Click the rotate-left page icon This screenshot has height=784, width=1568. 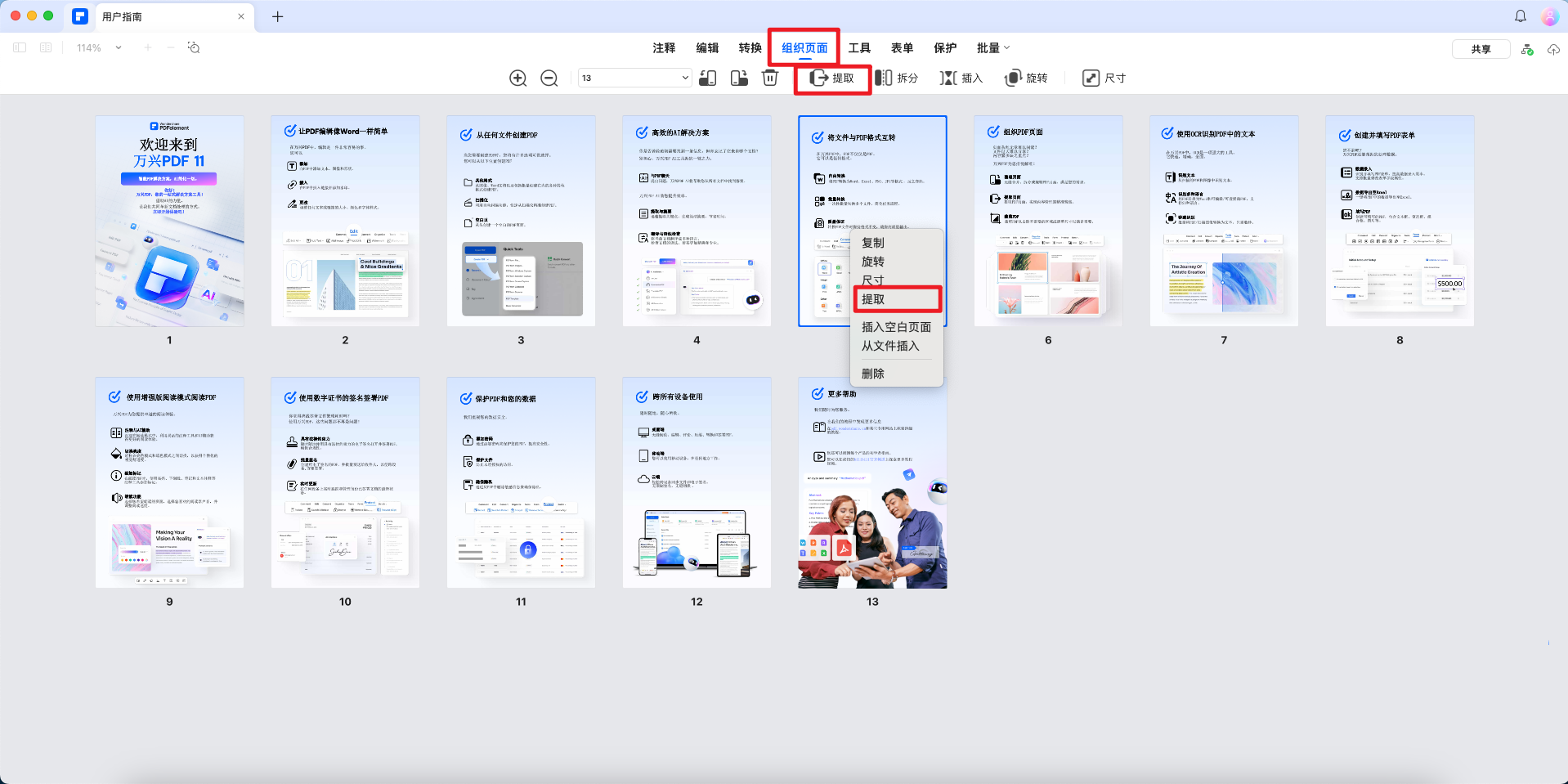(x=707, y=78)
